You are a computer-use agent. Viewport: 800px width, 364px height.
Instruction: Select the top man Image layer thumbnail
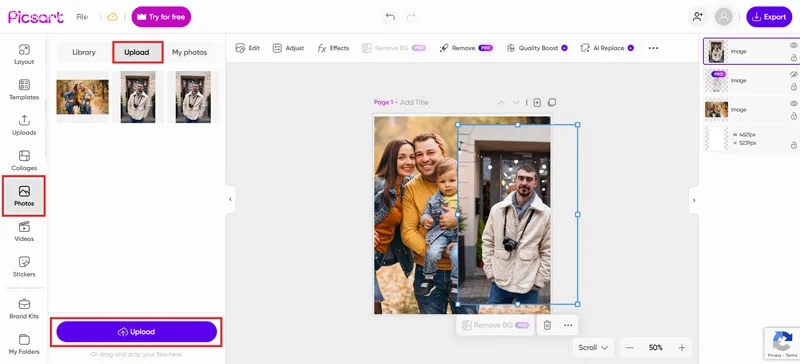click(716, 52)
